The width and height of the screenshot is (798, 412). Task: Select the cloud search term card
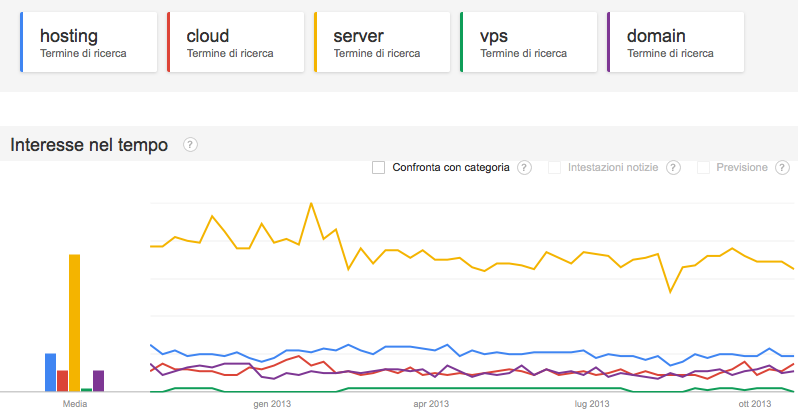point(236,42)
